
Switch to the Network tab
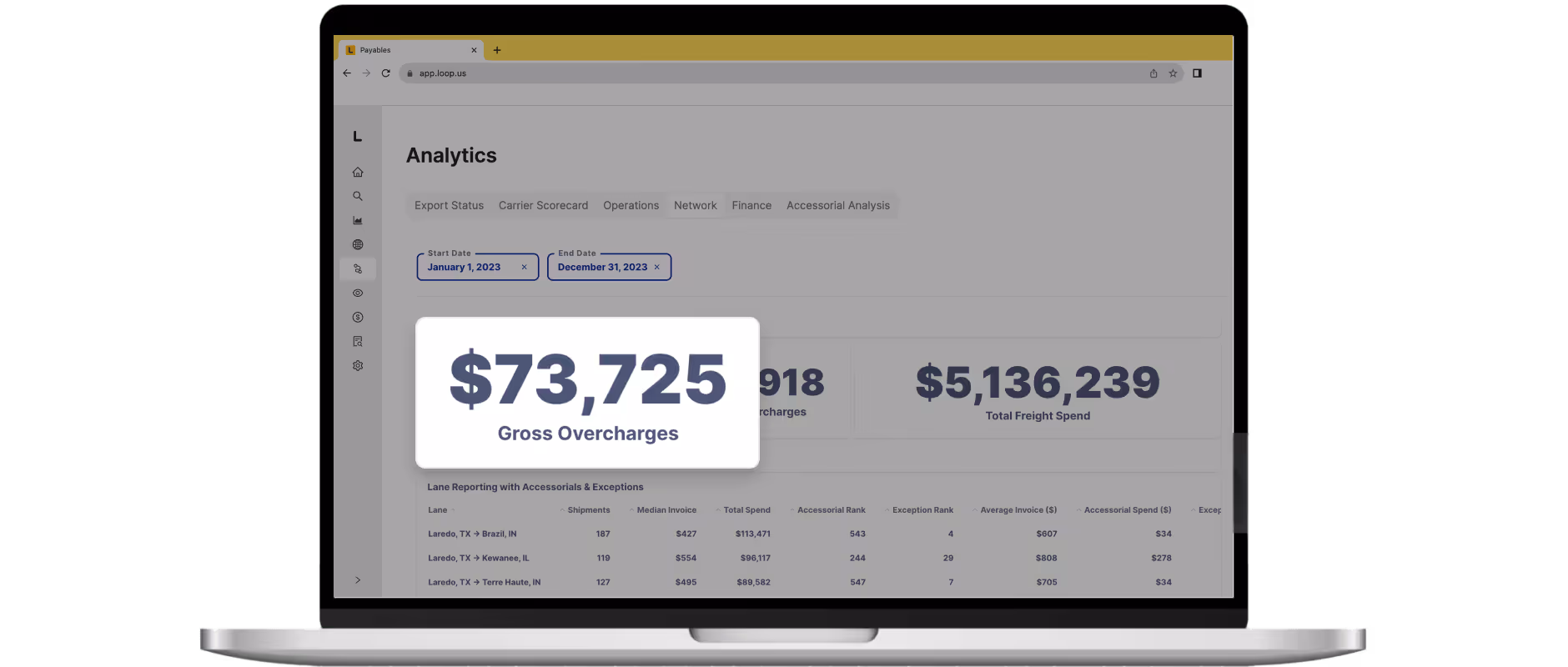695,206
